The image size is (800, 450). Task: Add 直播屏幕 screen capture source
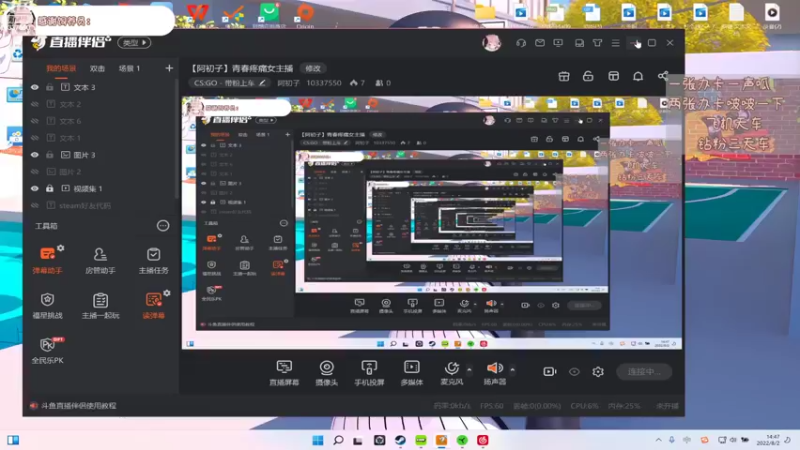point(284,372)
